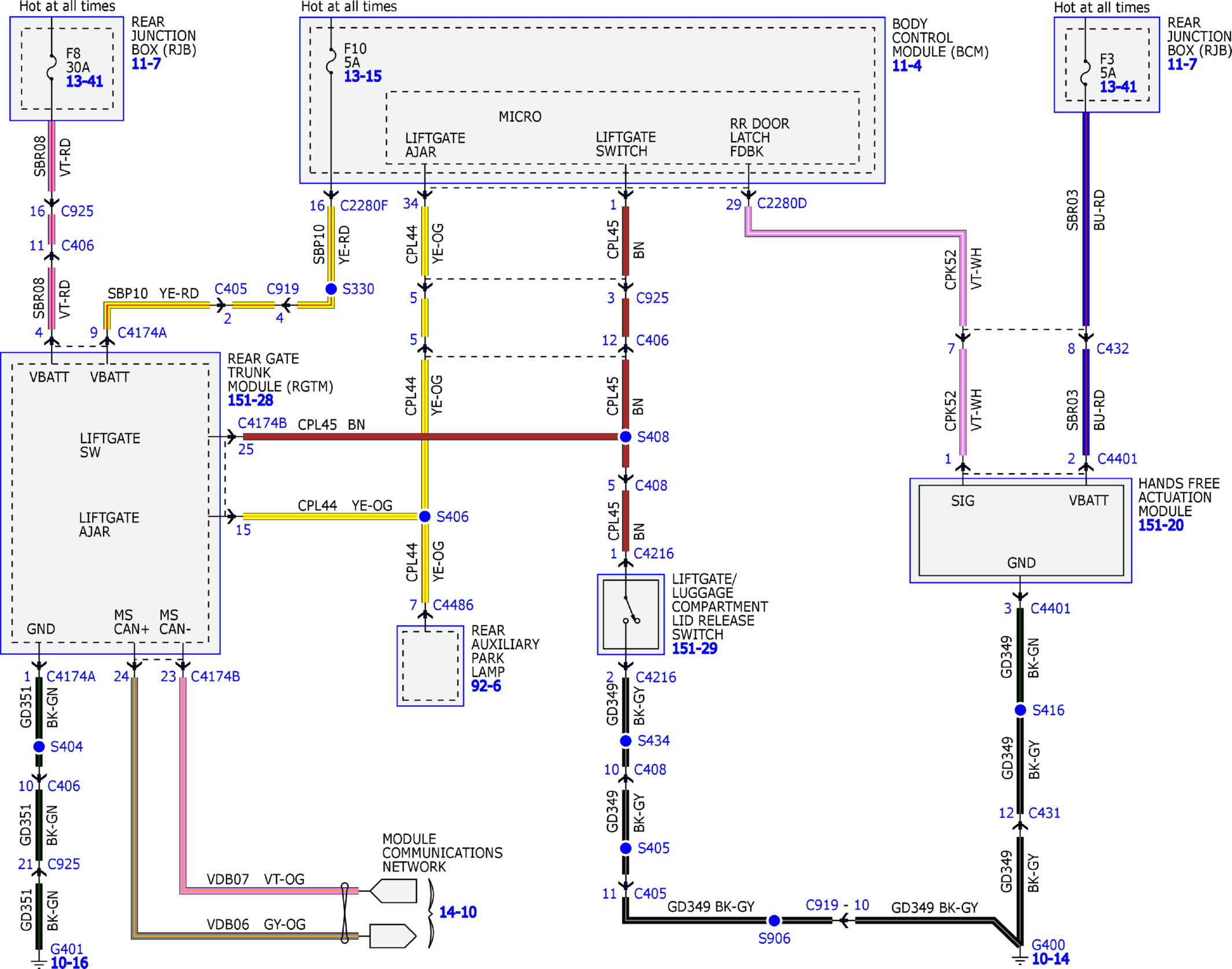Select the 'RR DOOR LATCH FDBK' label
1232x969 pixels.
pyautogui.click(x=759, y=138)
